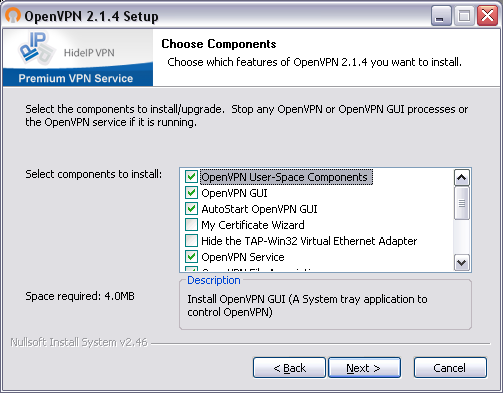Minimize the OpenVPN Setup window

pos(441,16)
